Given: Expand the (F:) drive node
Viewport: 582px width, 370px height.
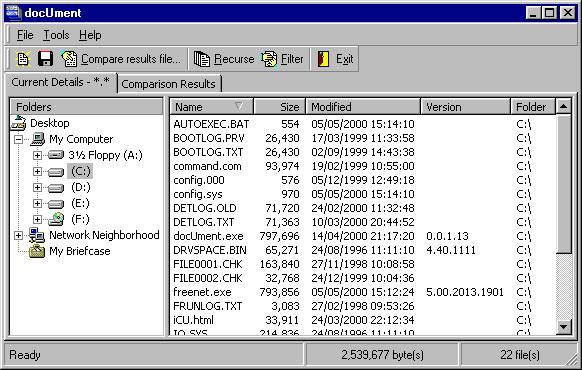Looking at the screenshot, I should (37, 219).
